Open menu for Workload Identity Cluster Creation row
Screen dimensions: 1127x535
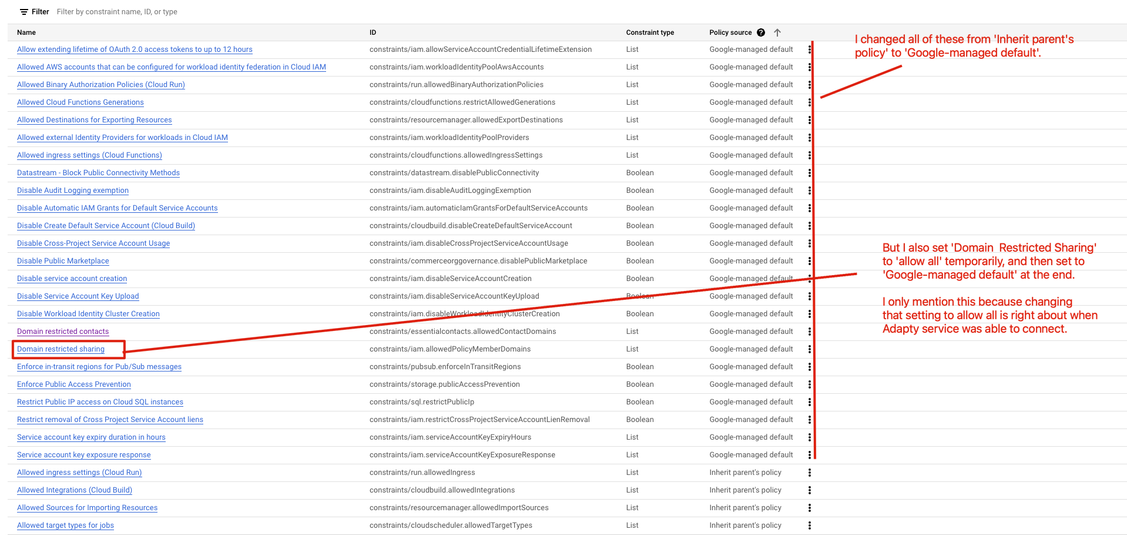click(x=810, y=314)
